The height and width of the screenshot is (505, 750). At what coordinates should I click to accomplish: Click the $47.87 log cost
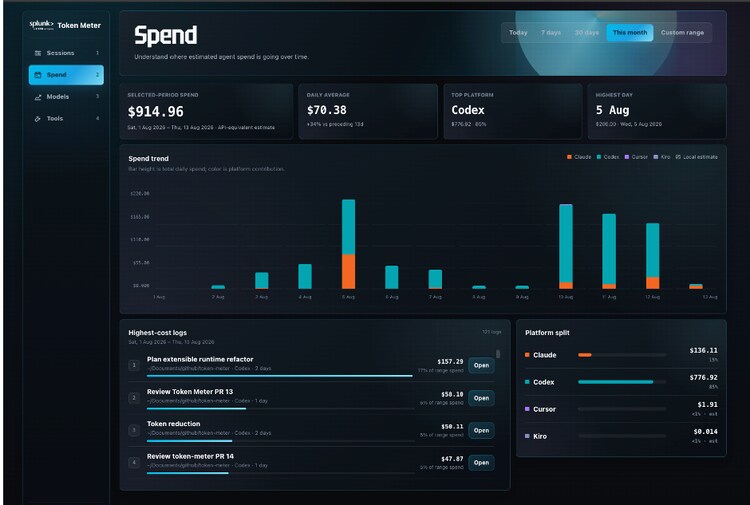point(452,459)
